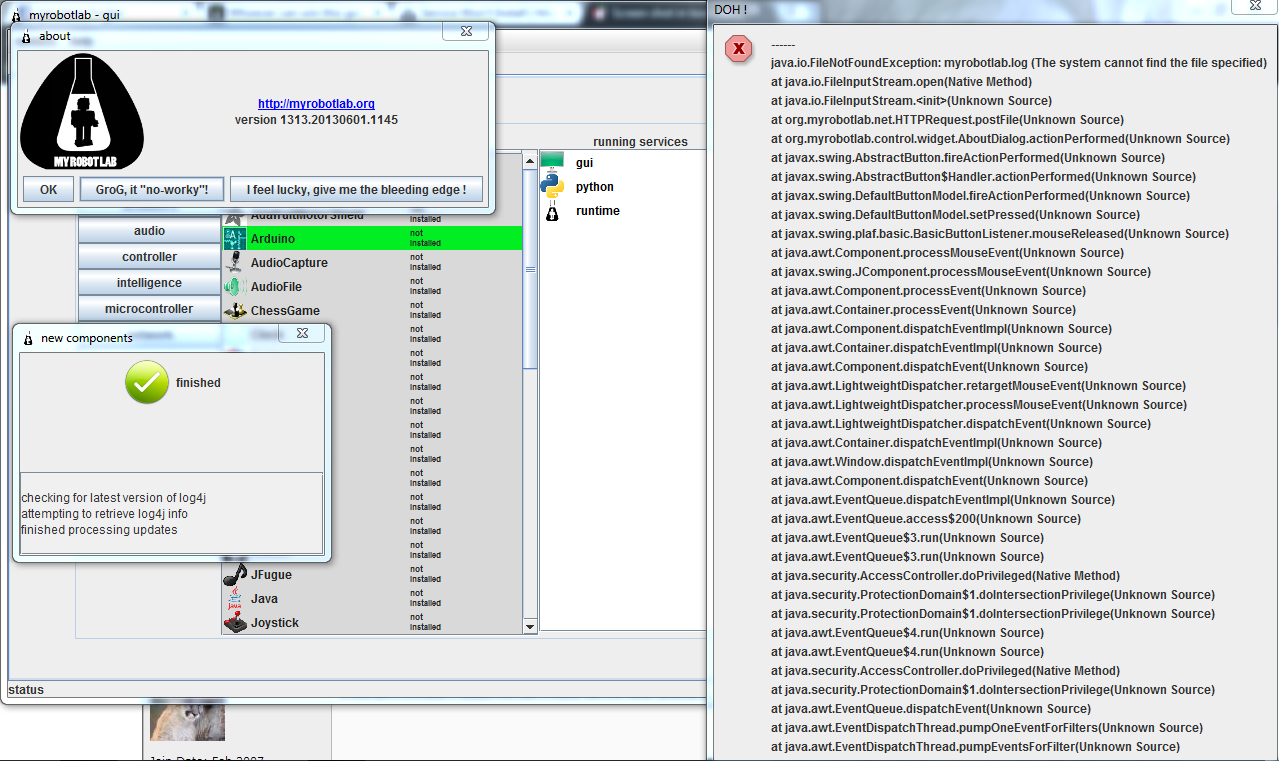This screenshot has height=761, width=1279.
Task: Click "not installed" status in Arduino row
Action: (x=425, y=238)
